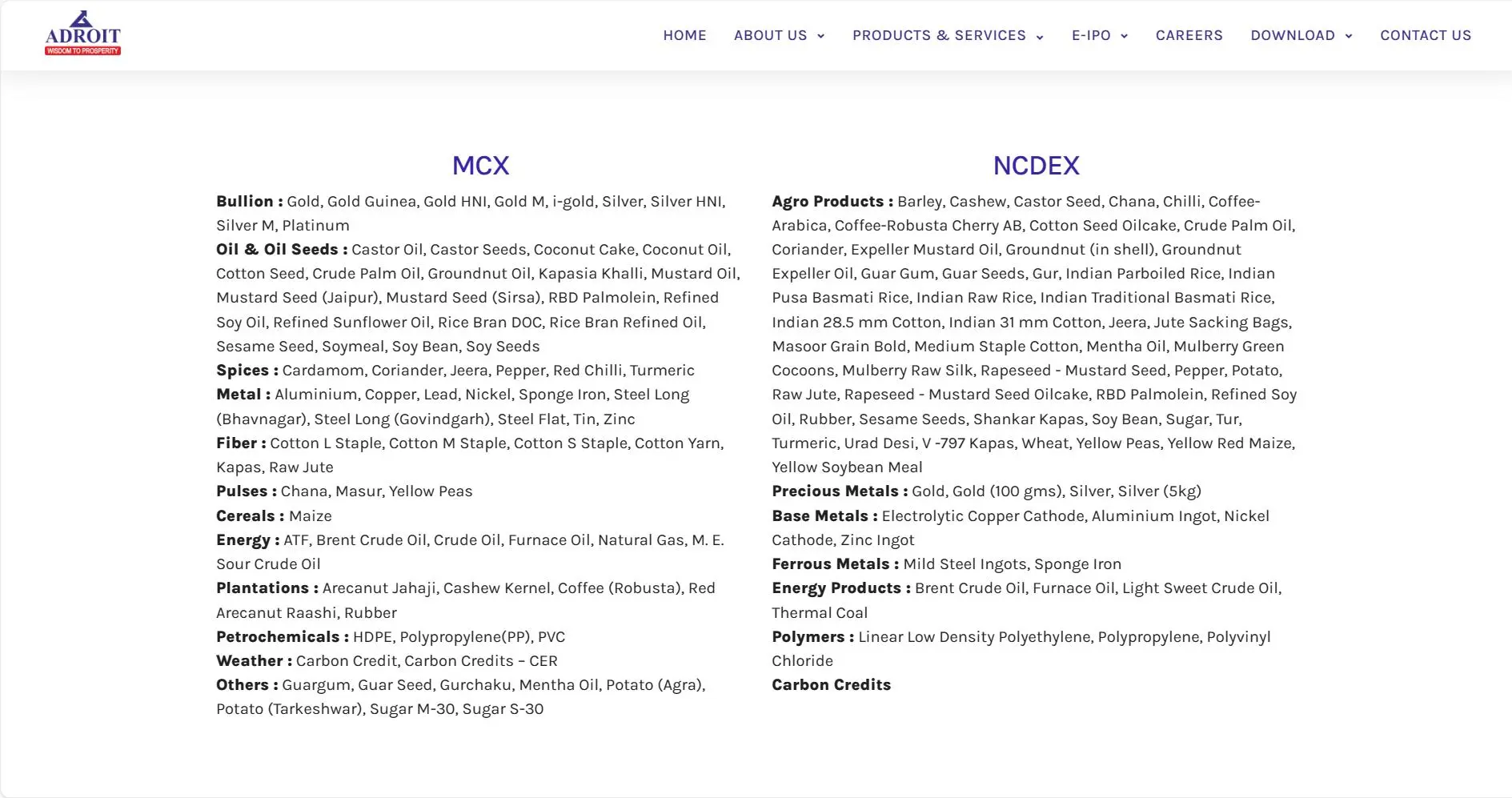Click the Energy label under MCX

247,540
